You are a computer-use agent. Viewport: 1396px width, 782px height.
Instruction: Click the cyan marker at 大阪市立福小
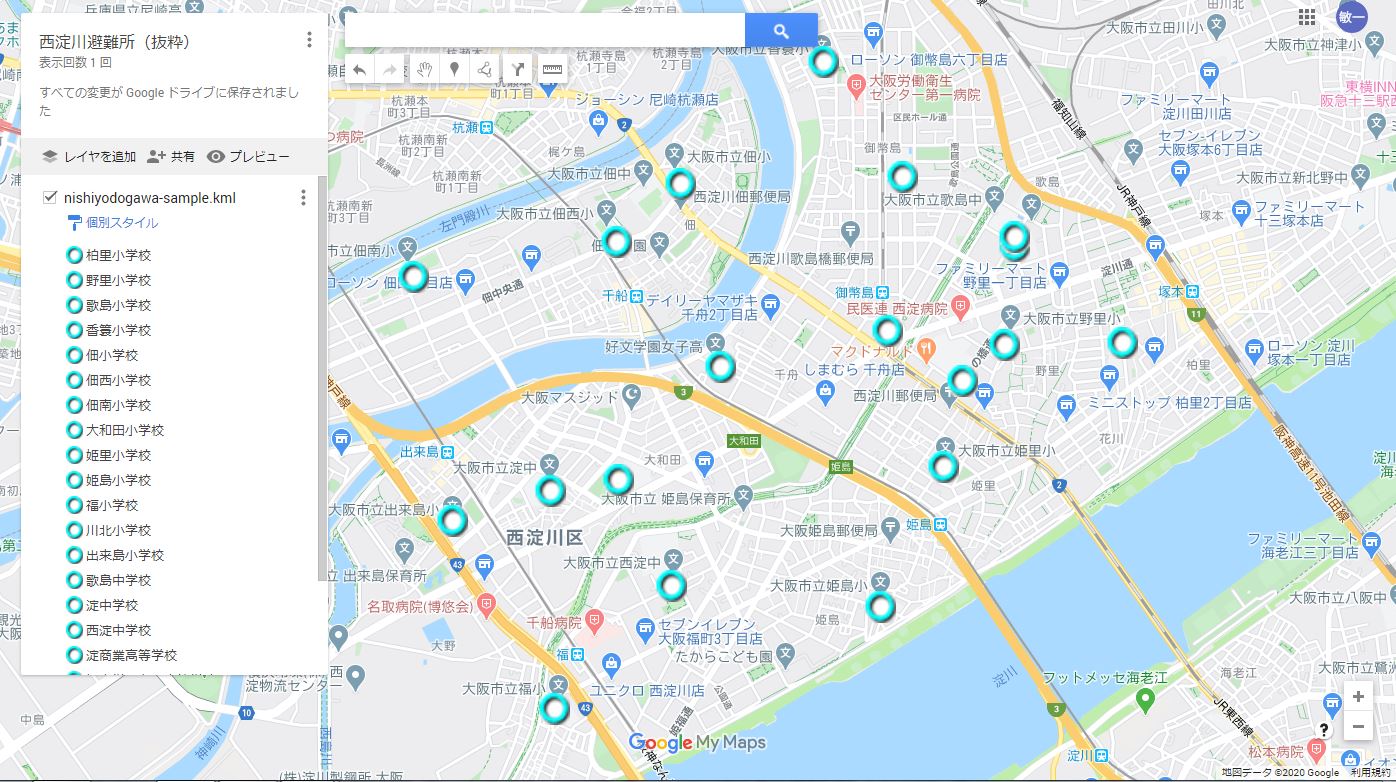coord(554,708)
